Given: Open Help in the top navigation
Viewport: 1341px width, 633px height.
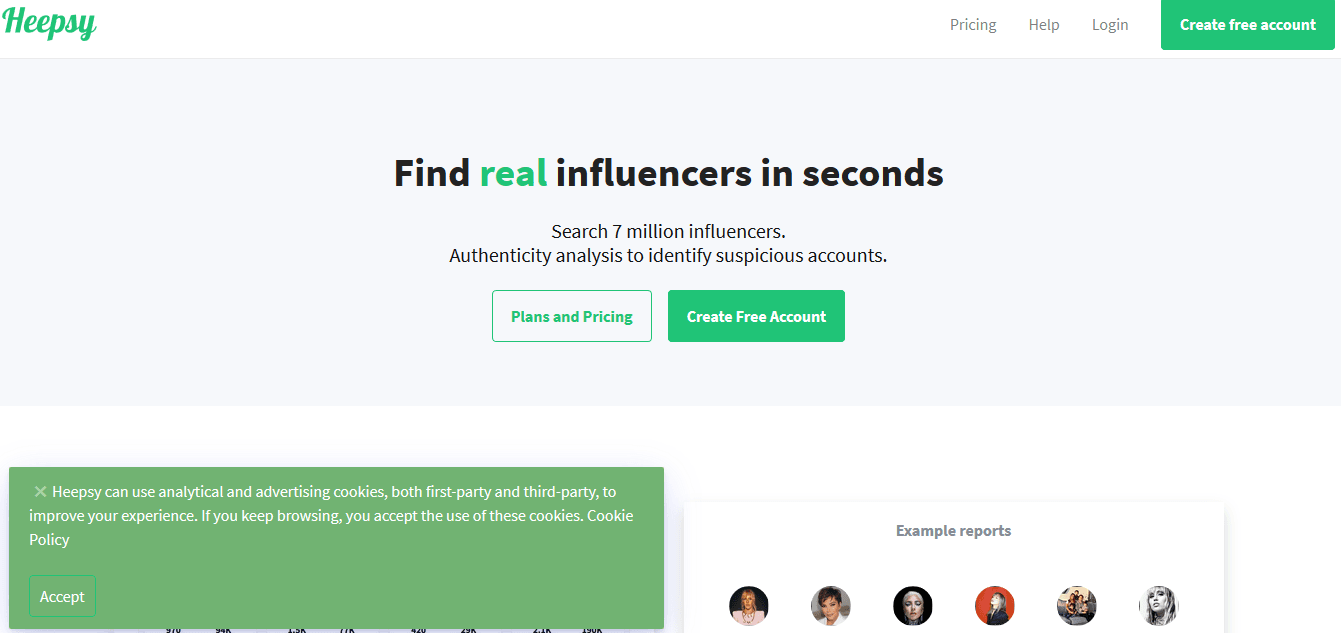Looking at the screenshot, I should coord(1044,25).
